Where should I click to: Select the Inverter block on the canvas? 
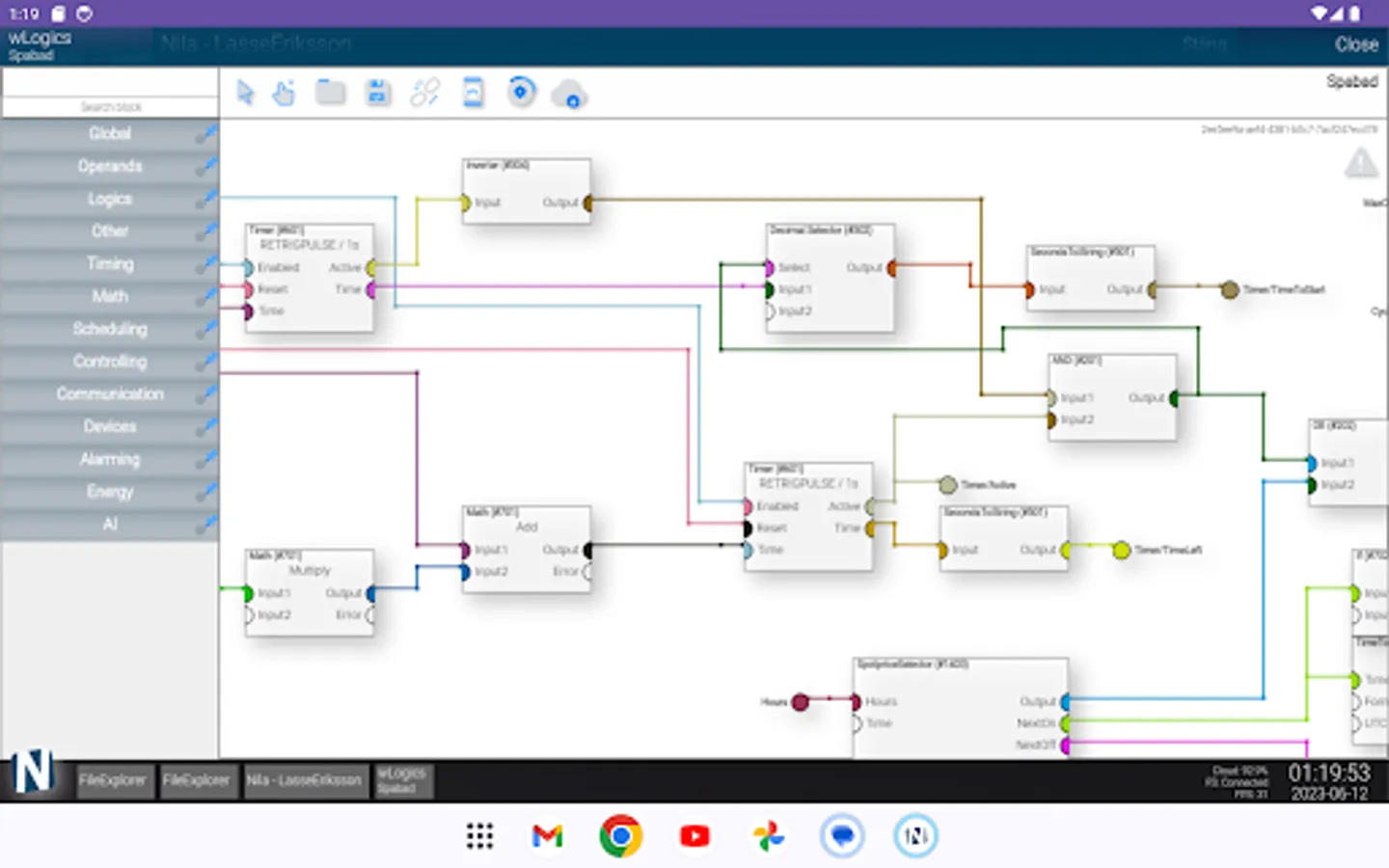[x=526, y=191]
